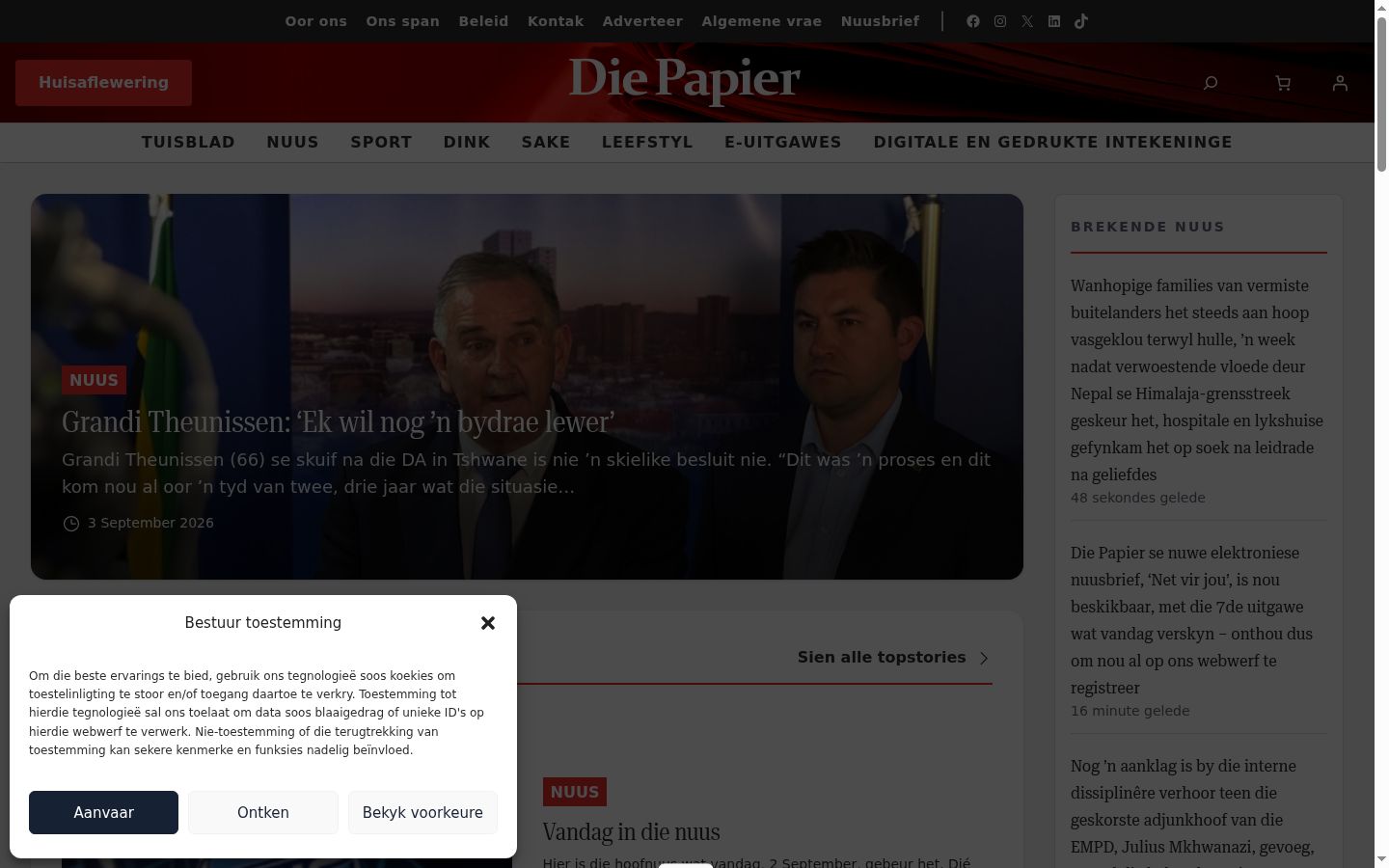1389x868 pixels.
Task: Click the search magnifier icon
Action: (1211, 83)
